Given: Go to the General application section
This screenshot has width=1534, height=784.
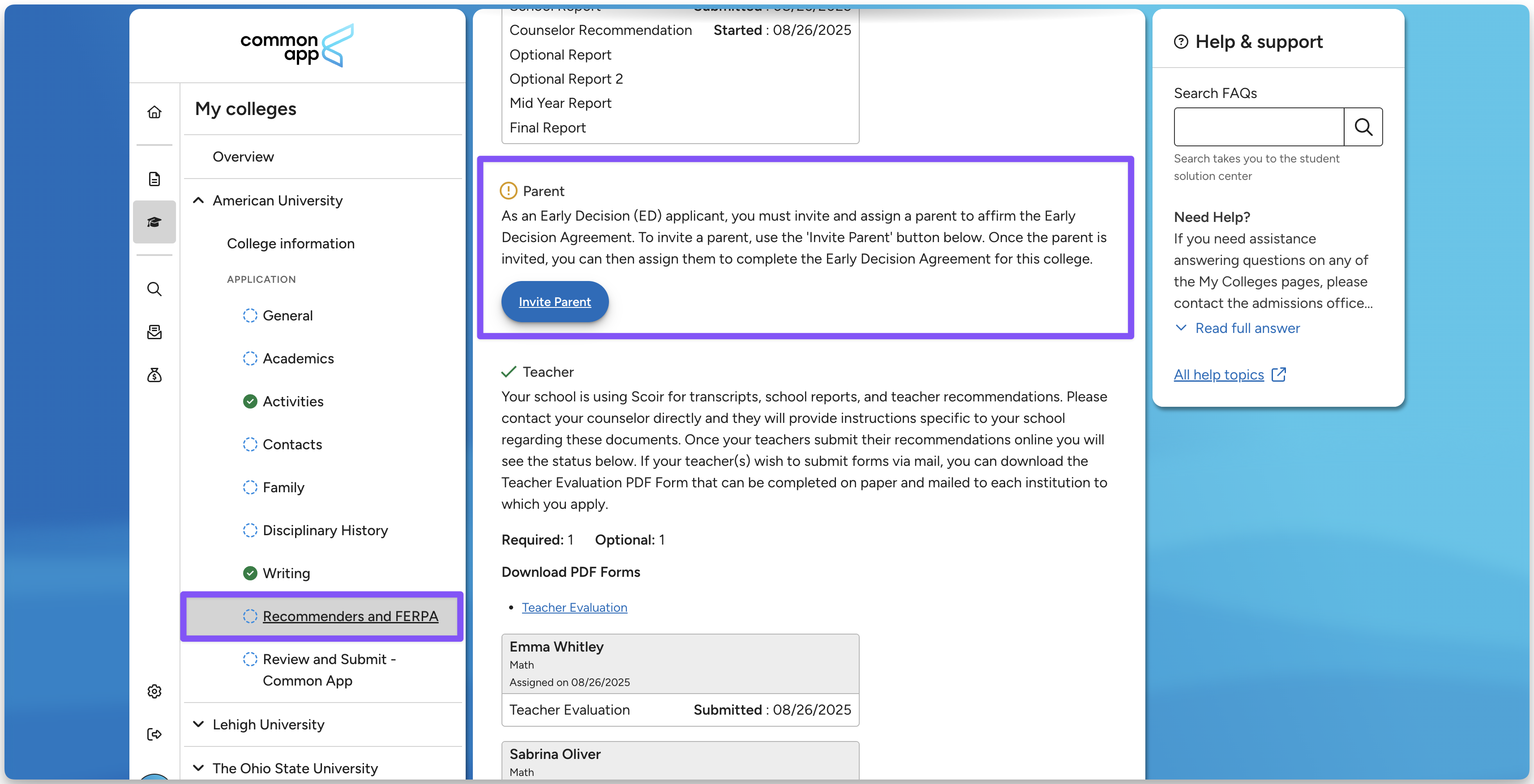Looking at the screenshot, I should point(287,315).
